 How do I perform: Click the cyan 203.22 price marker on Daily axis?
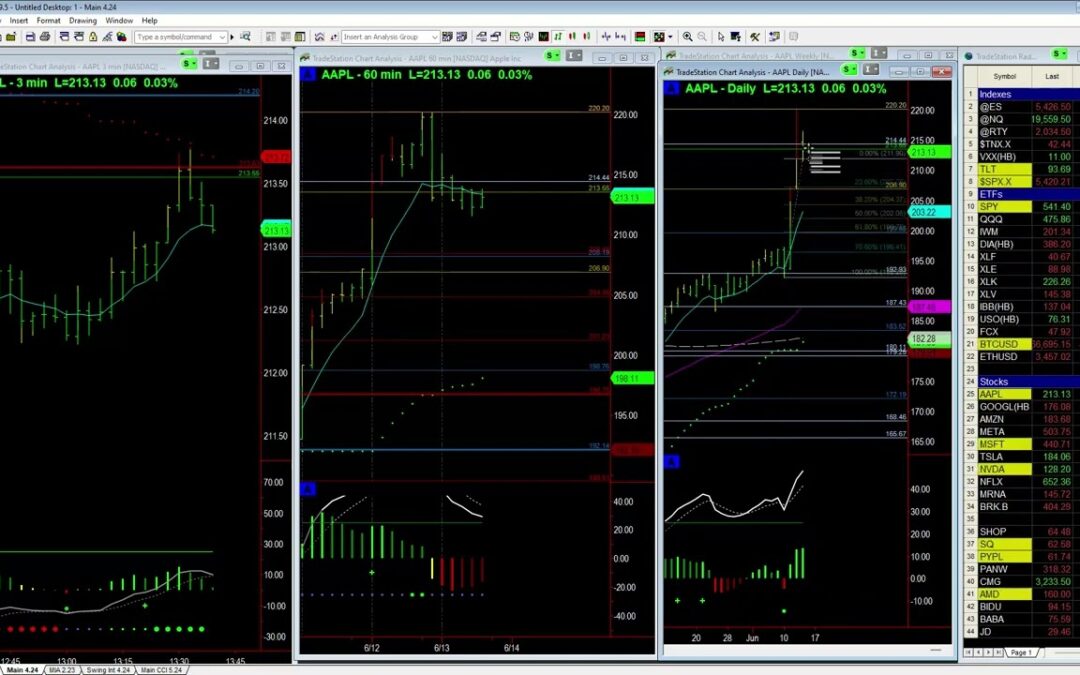pyautogui.click(x=930, y=212)
